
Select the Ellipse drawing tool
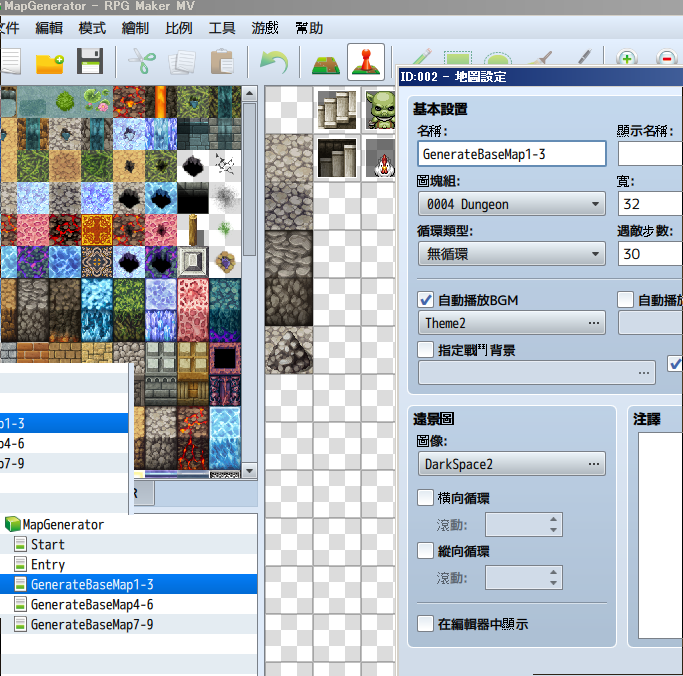pyautogui.click(x=497, y=58)
